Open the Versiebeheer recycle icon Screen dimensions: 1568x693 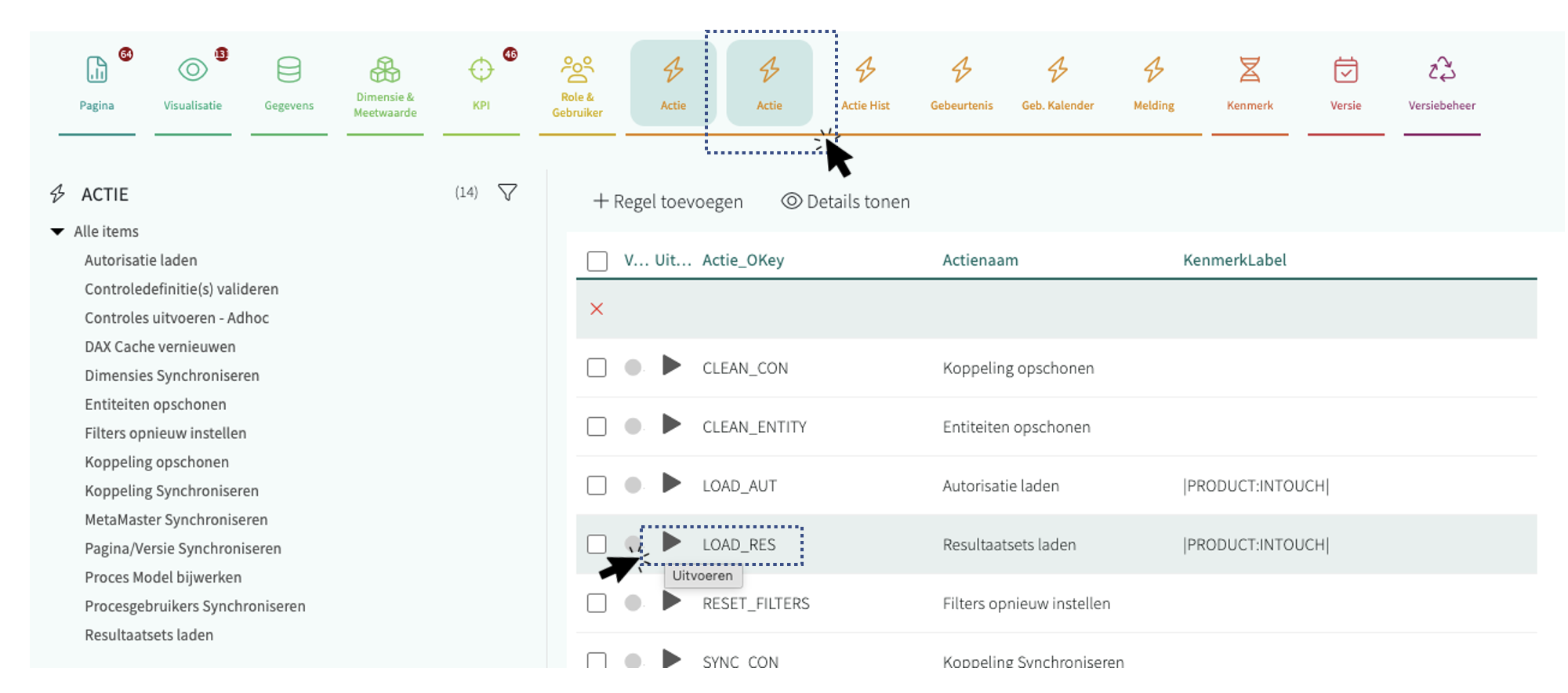coord(1441,71)
